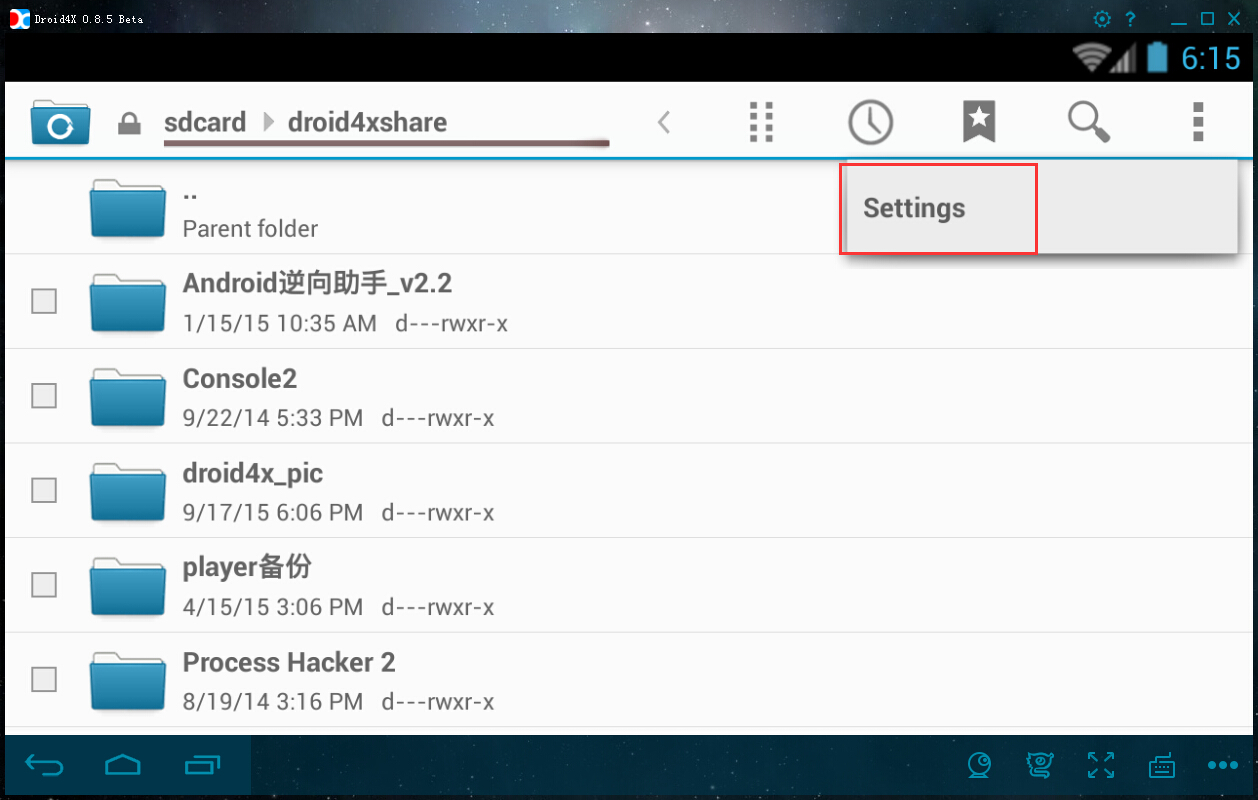Open the keyboard icon in bottom bar
This screenshot has width=1258, height=800.
(1161, 767)
